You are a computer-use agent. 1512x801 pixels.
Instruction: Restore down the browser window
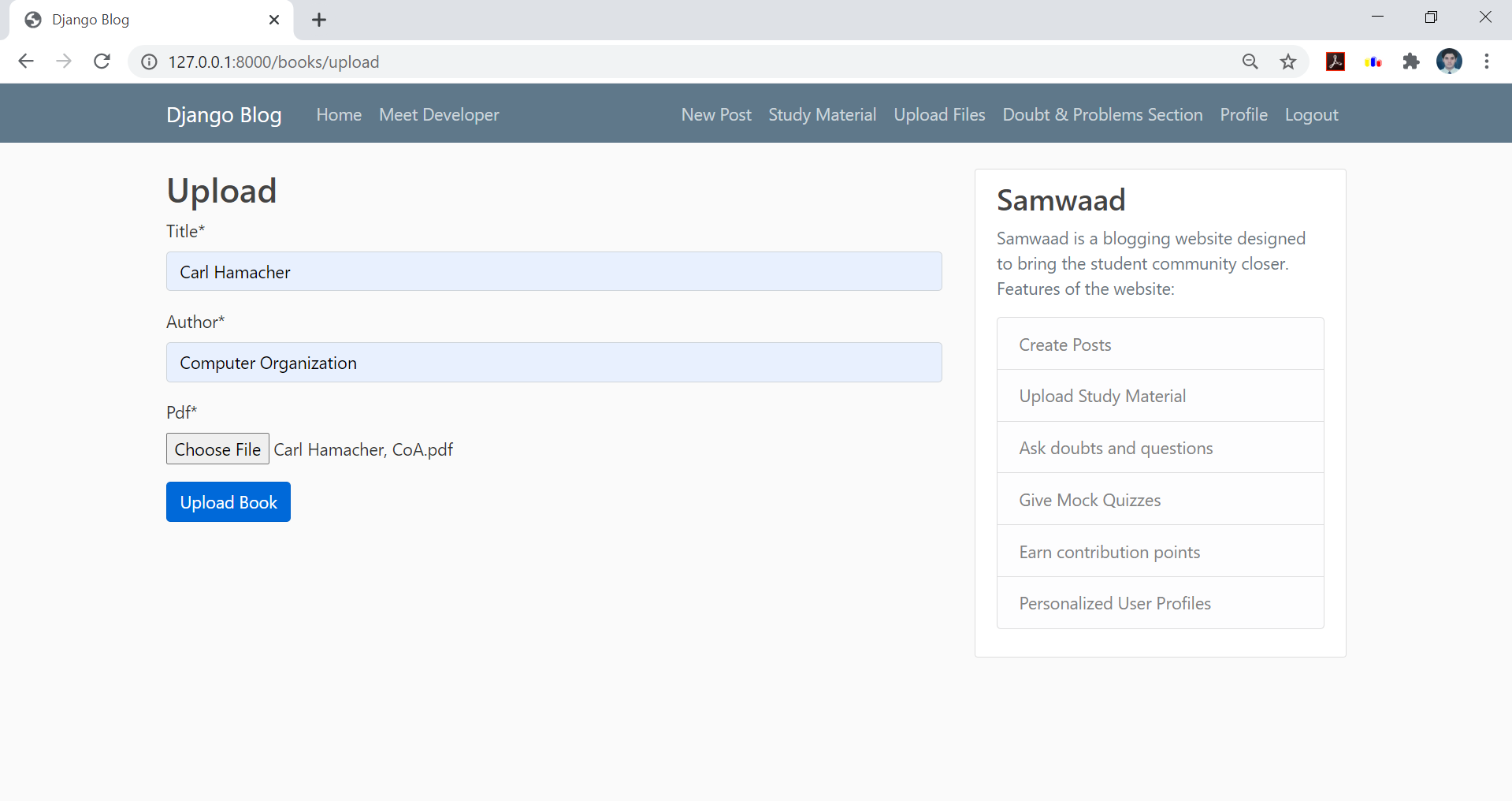coord(1431,17)
